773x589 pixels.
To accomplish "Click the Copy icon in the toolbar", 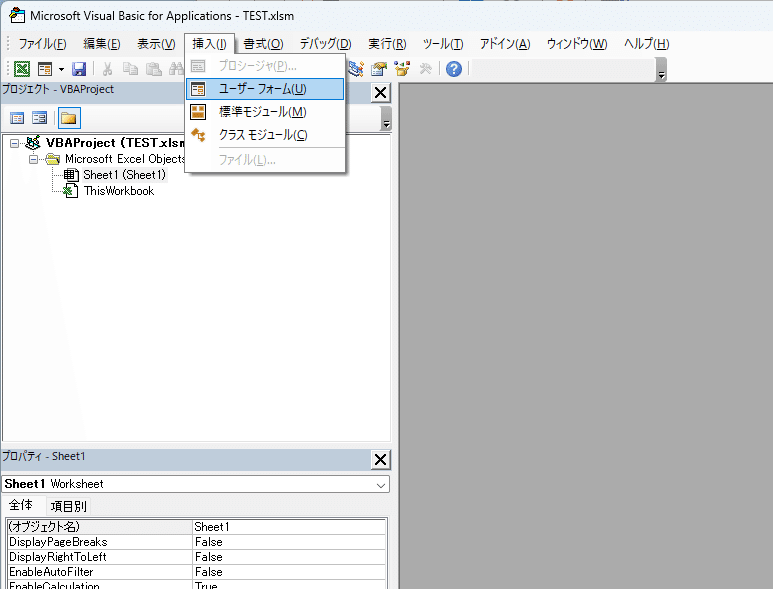I will (x=131, y=69).
